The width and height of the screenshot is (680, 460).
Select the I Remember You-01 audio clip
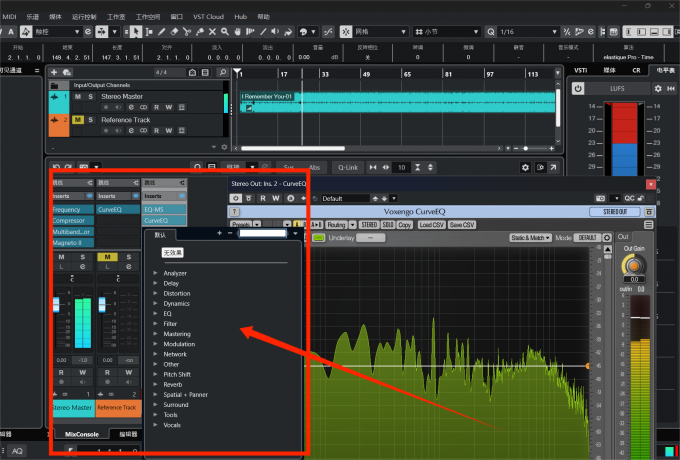point(398,103)
